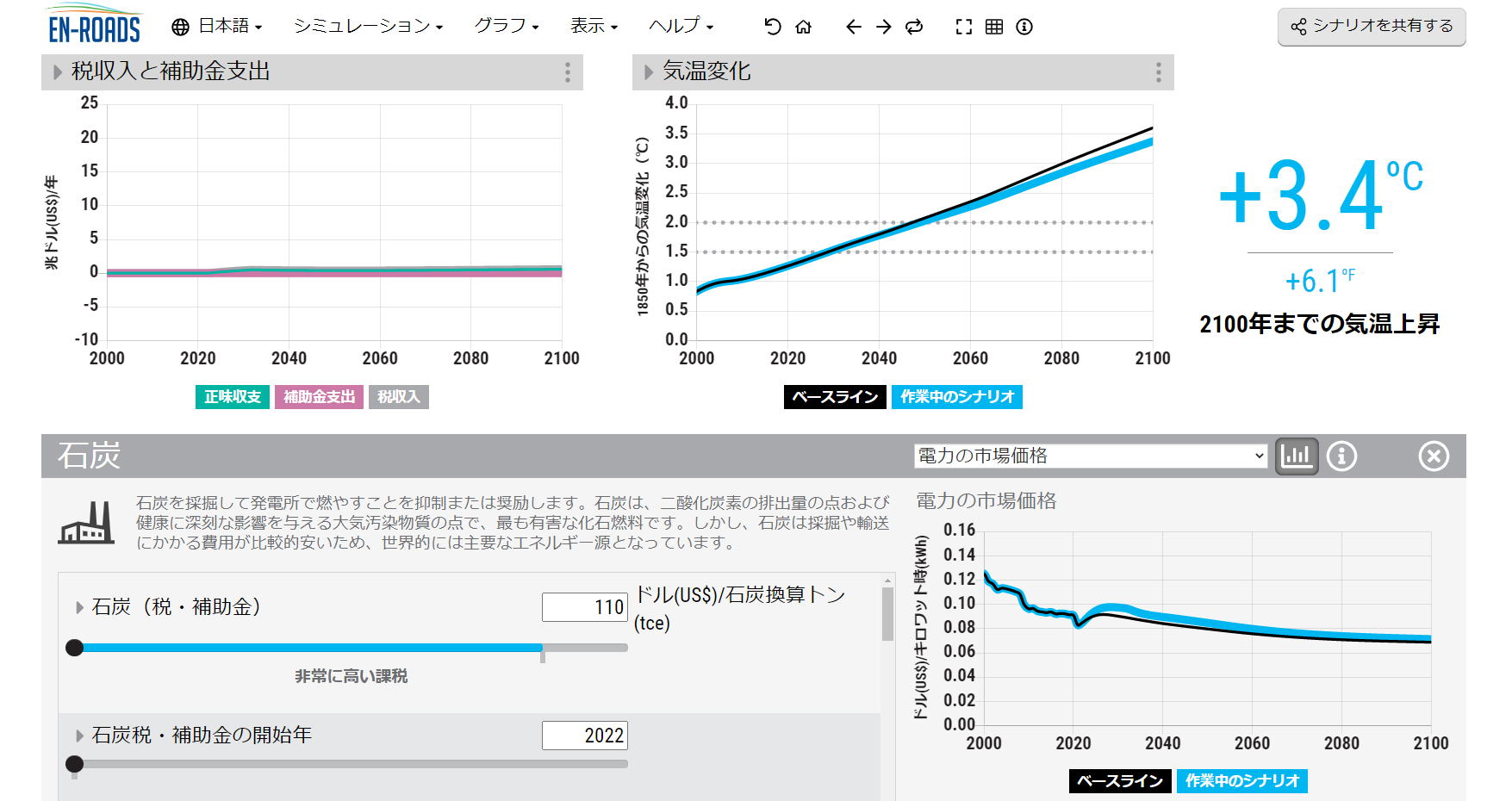Click the シナリオを共有する button
Image resolution: width=1512 pixels, height=801 pixels.
[x=1371, y=26]
